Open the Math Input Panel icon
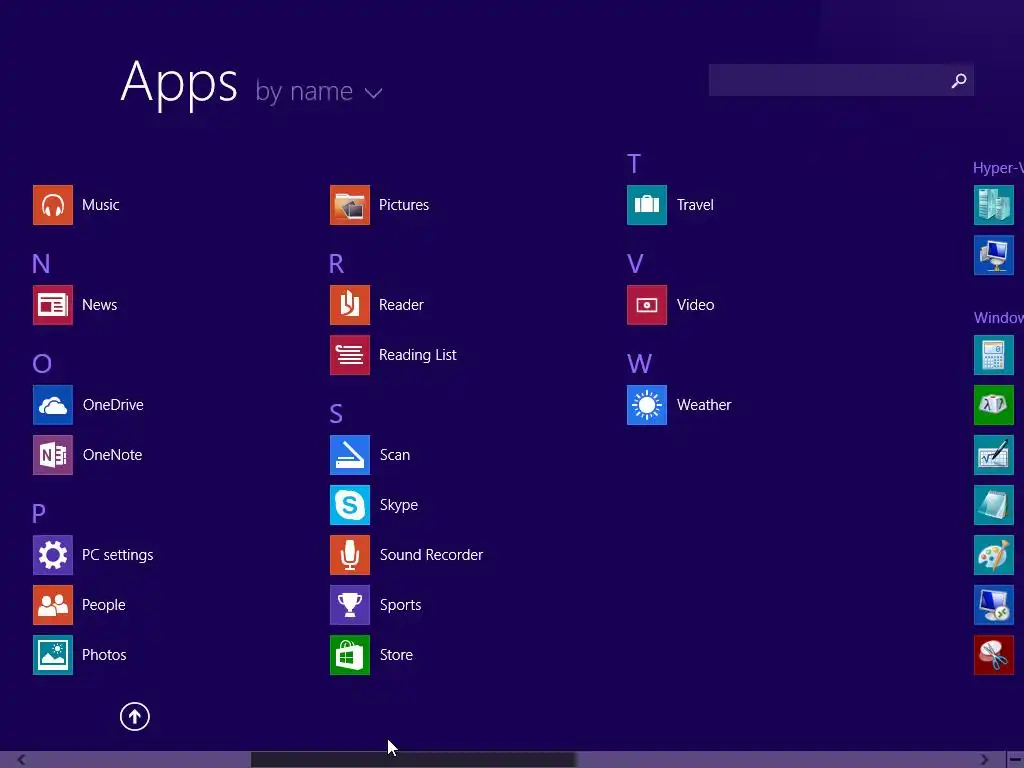 (994, 455)
